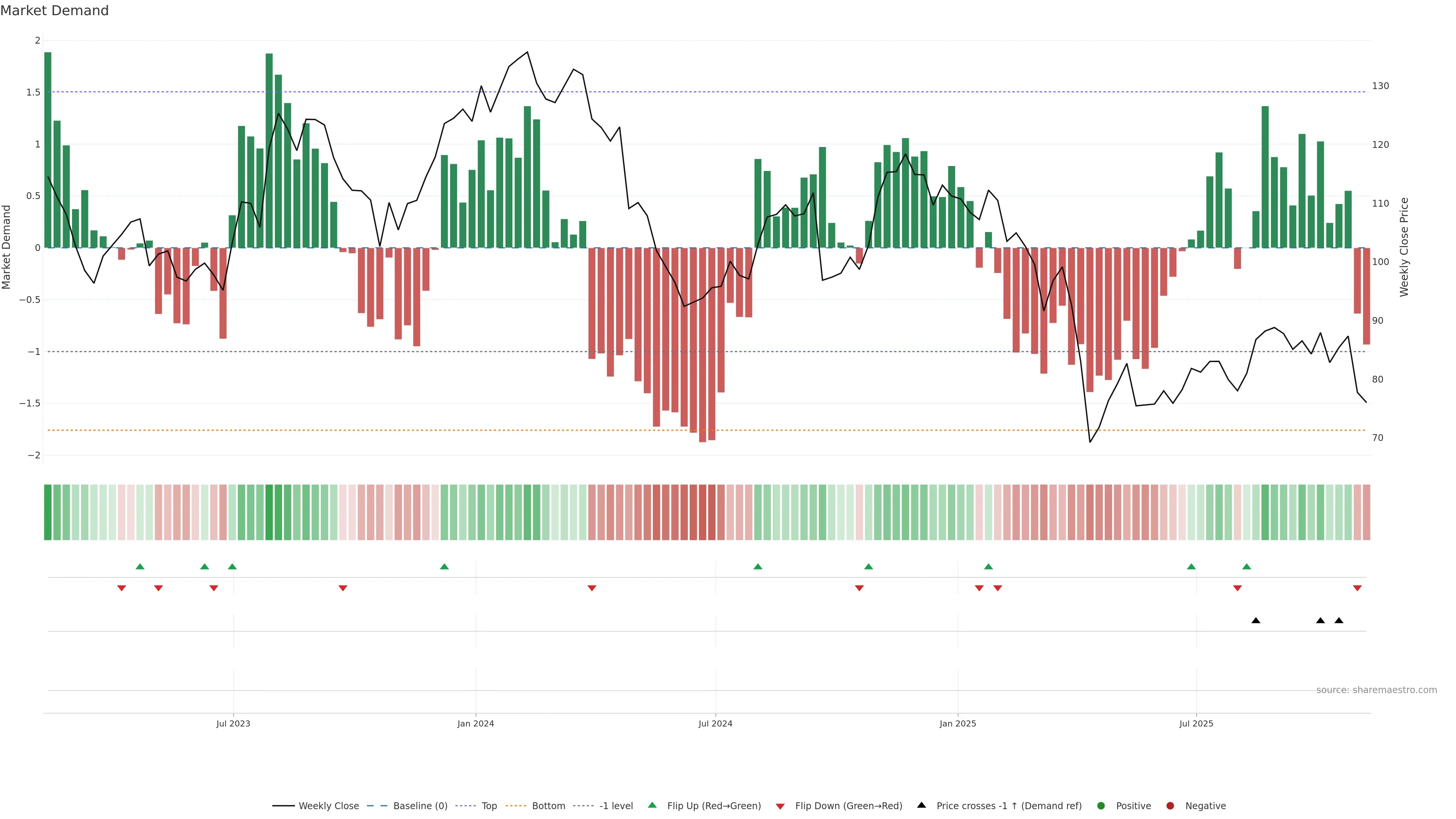Toggle the Weekly Close series in legend
Image resolution: width=1456 pixels, height=819 pixels.
click(x=328, y=805)
